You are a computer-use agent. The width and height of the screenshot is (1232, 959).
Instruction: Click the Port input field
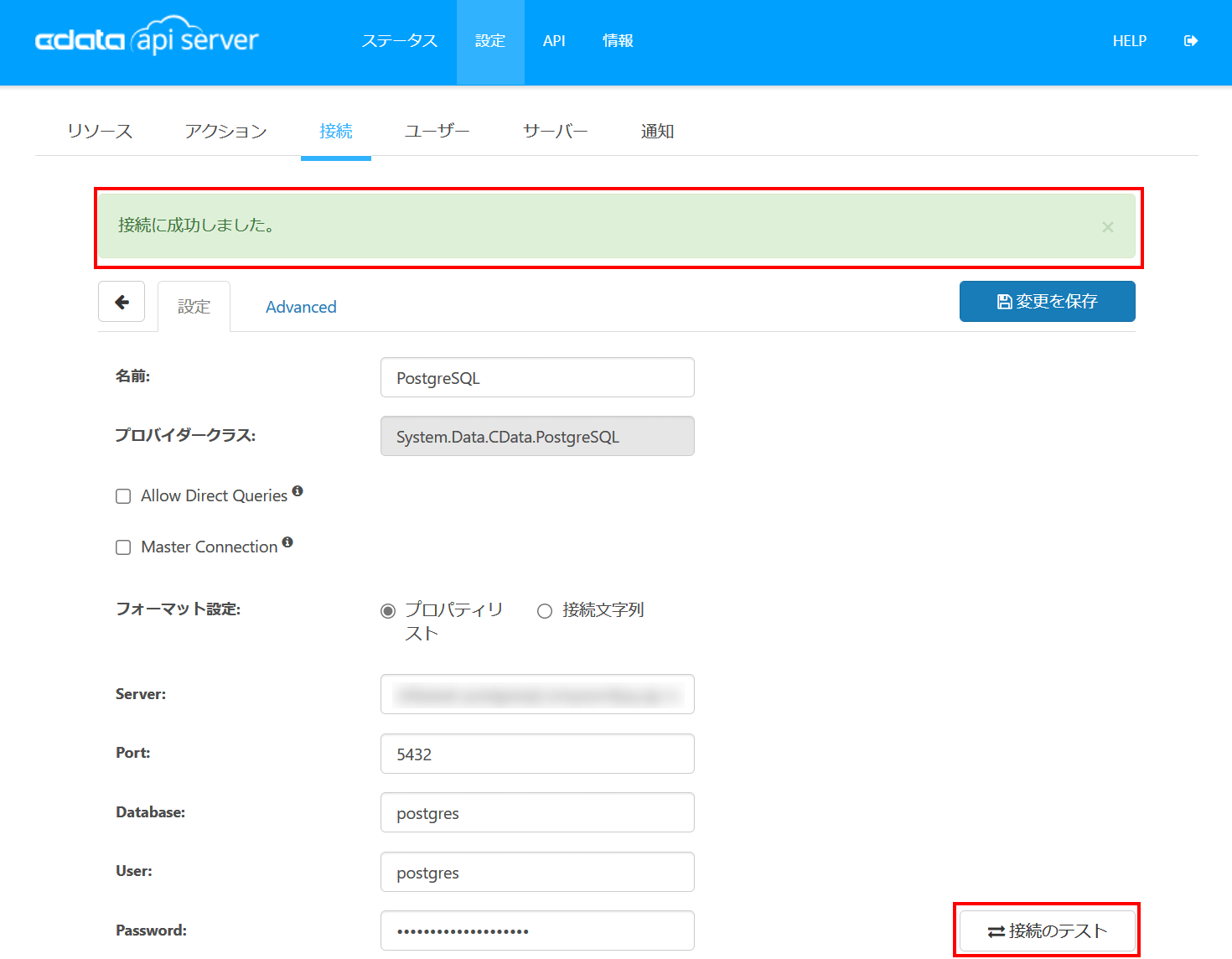coord(537,754)
